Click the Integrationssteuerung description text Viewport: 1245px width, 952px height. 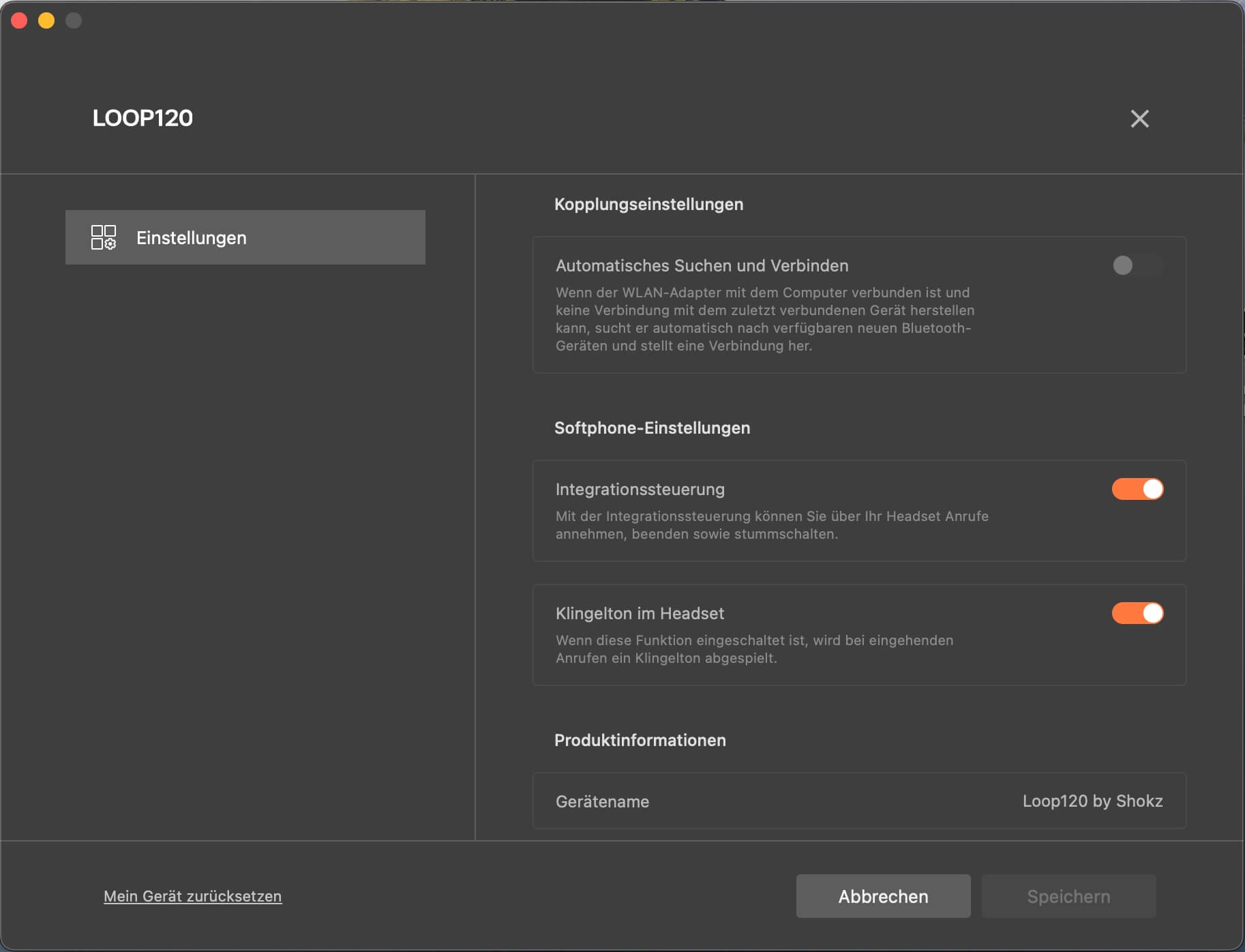(772, 525)
